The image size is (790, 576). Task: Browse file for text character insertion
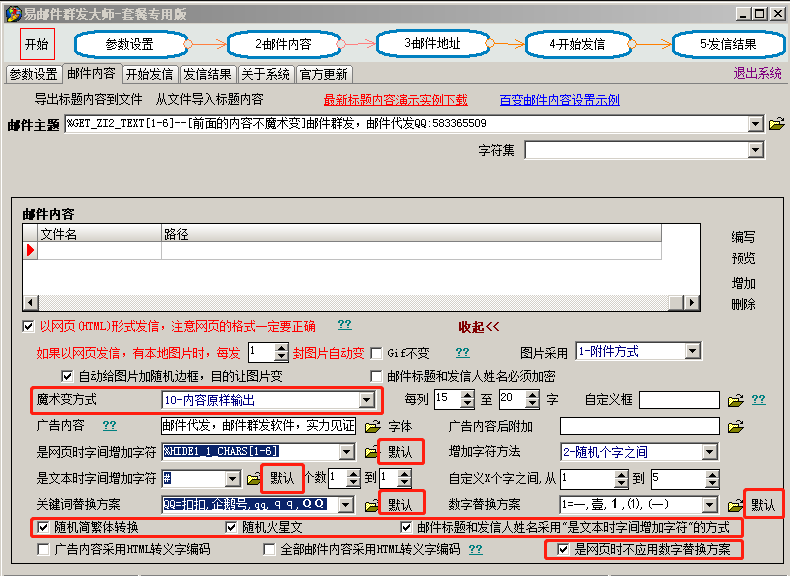pos(253,478)
